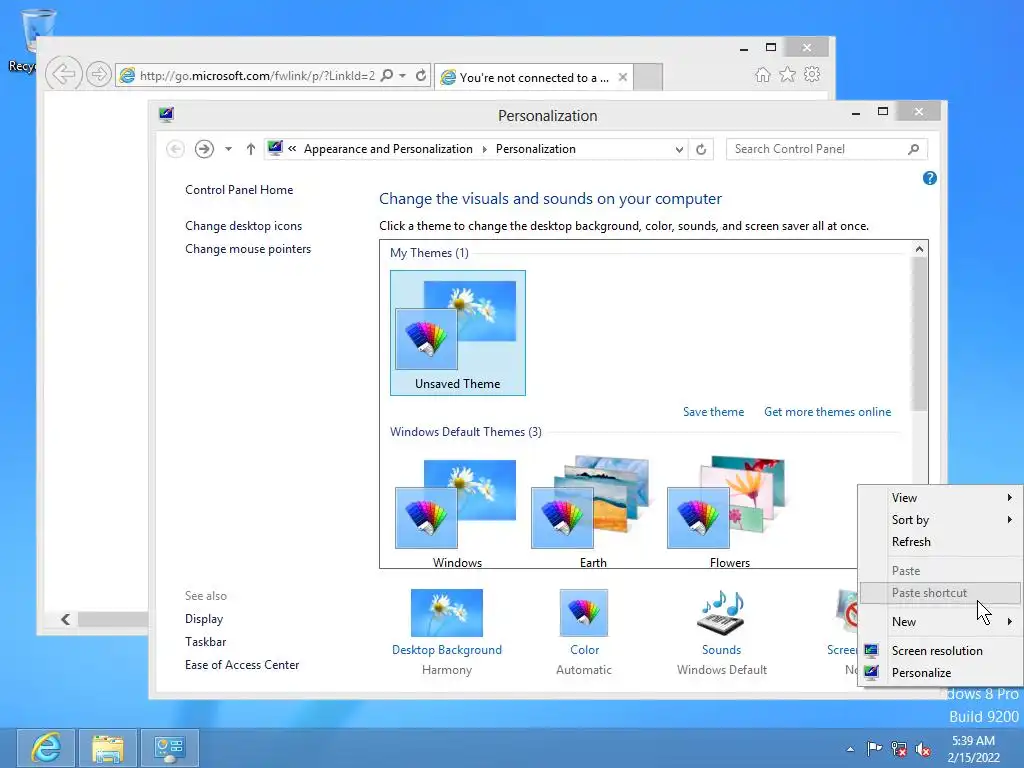The width and height of the screenshot is (1024, 768).
Task: Click the Personalization window forward arrow
Action: [x=204, y=149]
